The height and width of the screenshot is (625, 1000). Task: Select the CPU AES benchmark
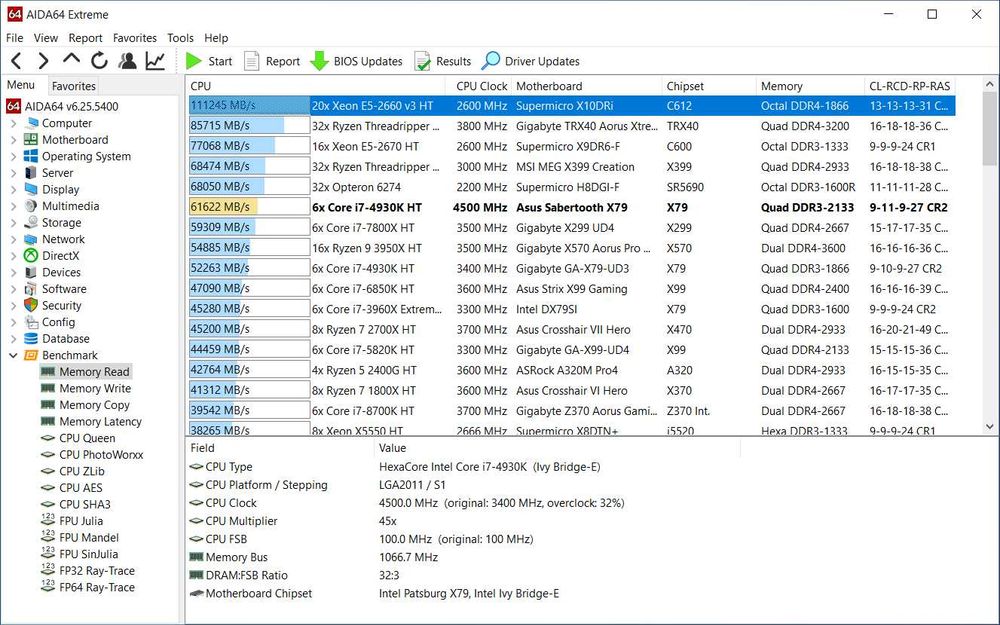tap(71, 488)
